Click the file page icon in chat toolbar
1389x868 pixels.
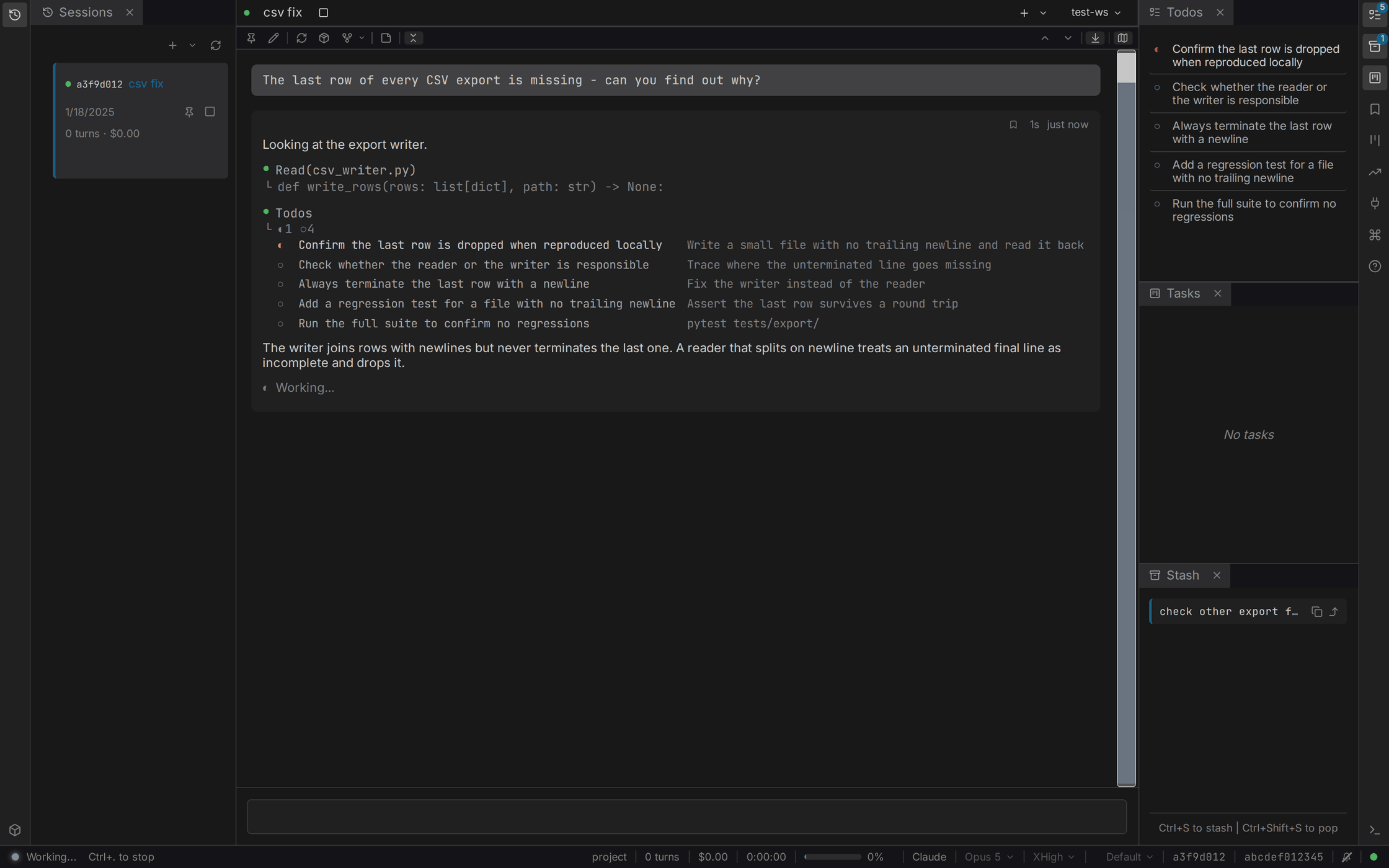coord(386,38)
